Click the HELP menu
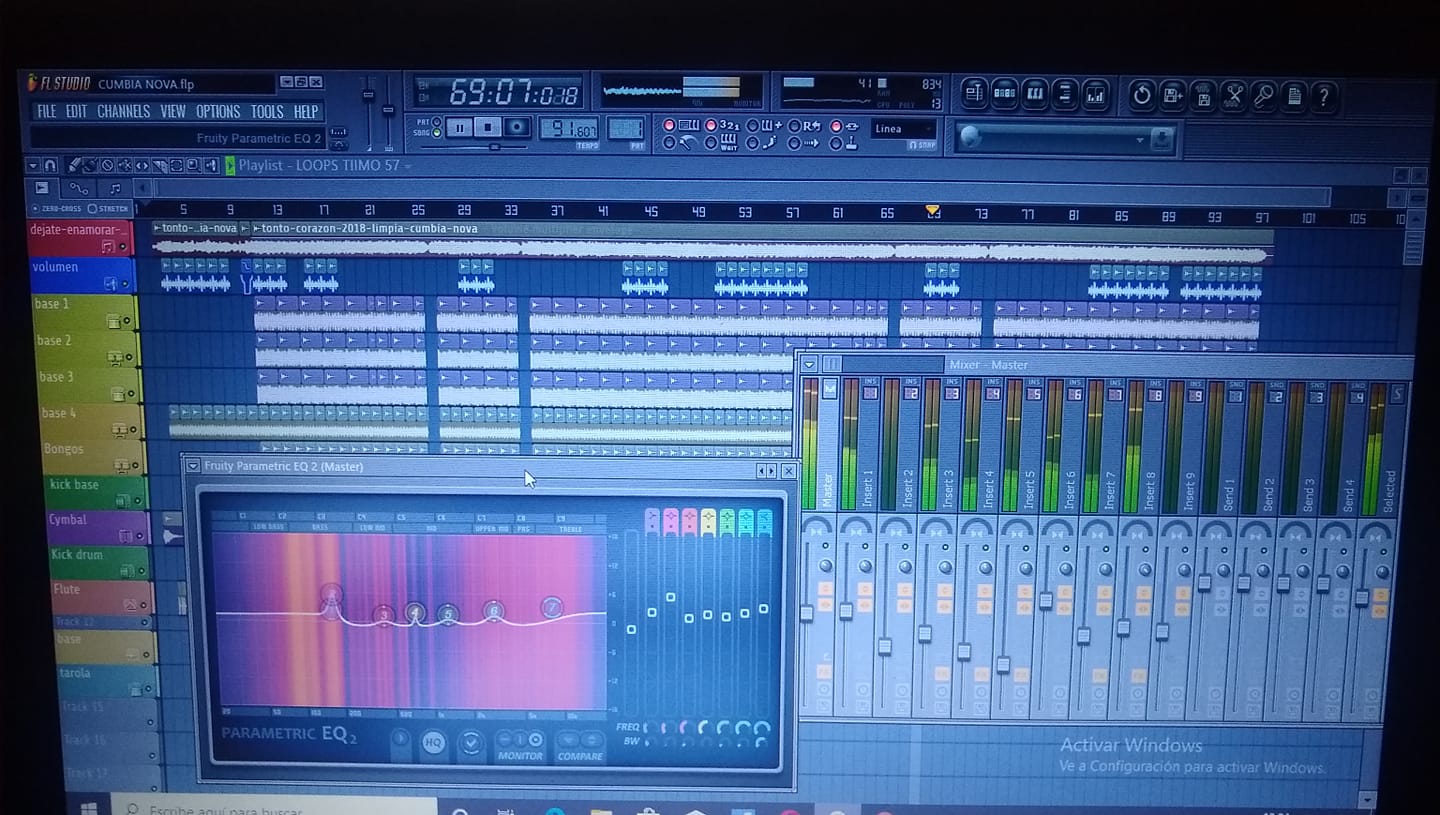1440x815 pixels. 306,111
